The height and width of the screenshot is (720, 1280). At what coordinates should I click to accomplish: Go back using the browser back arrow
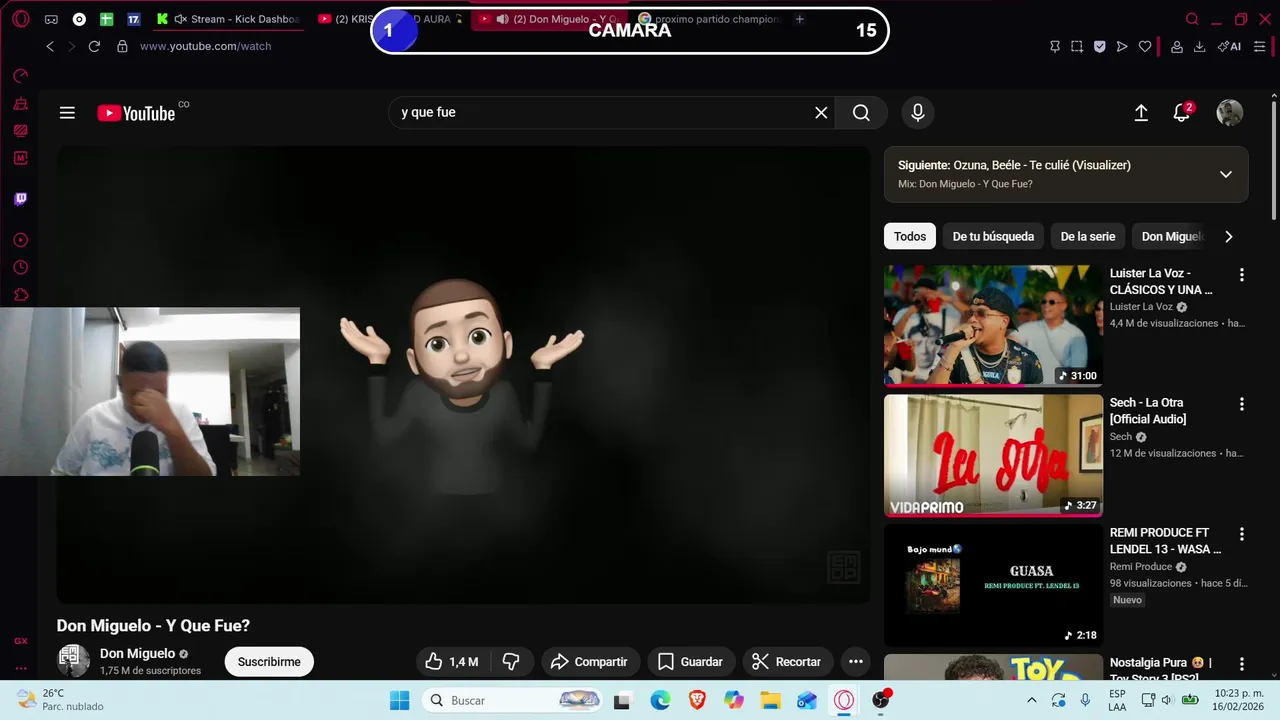click(50, 46)
